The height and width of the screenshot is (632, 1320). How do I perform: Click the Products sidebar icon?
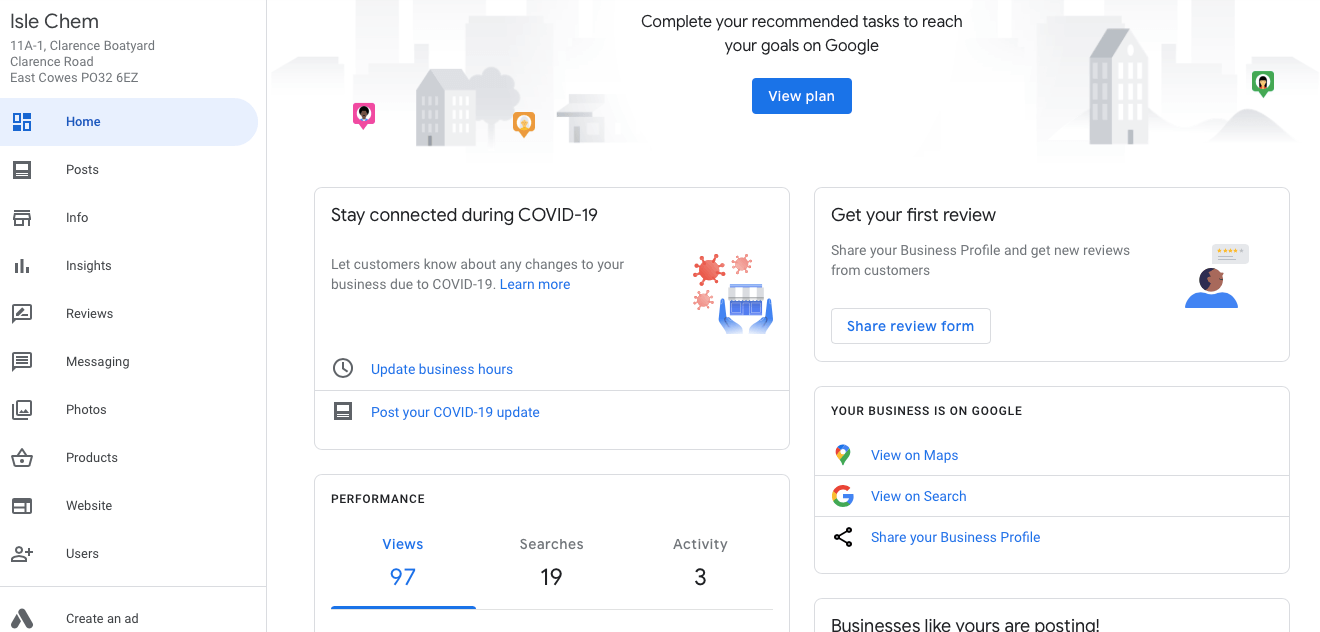pyautogui.click(x=22, y=457)
